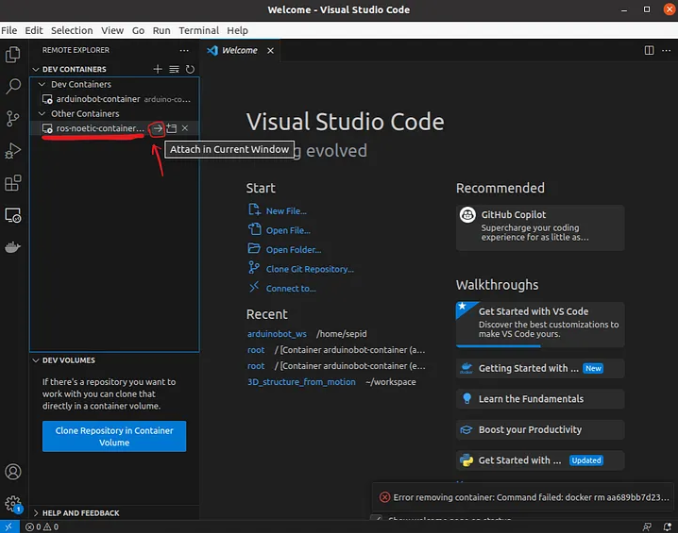
Task: Open the Go menu
Action: point(138,30)
